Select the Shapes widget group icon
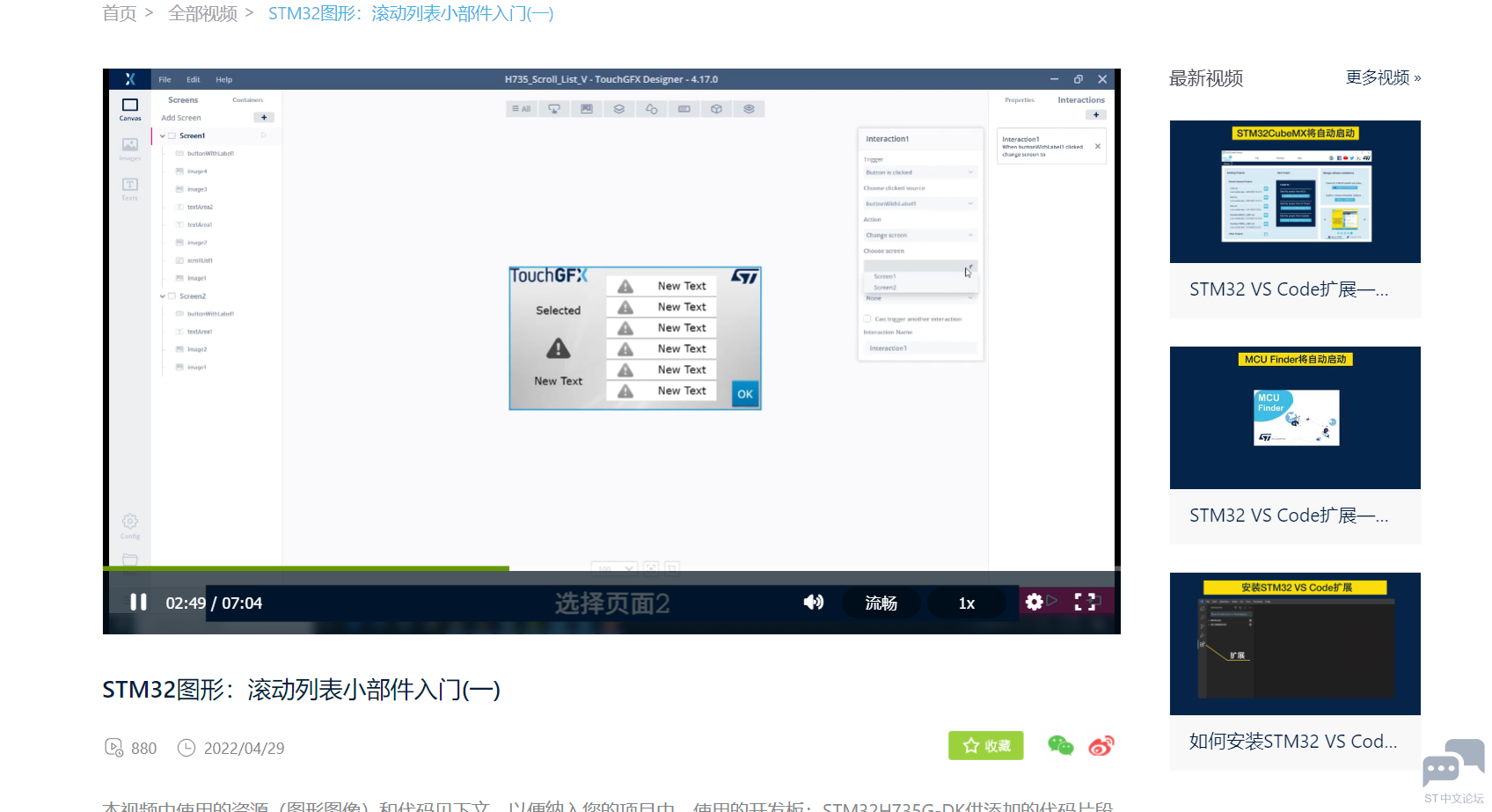 [652, 109]
